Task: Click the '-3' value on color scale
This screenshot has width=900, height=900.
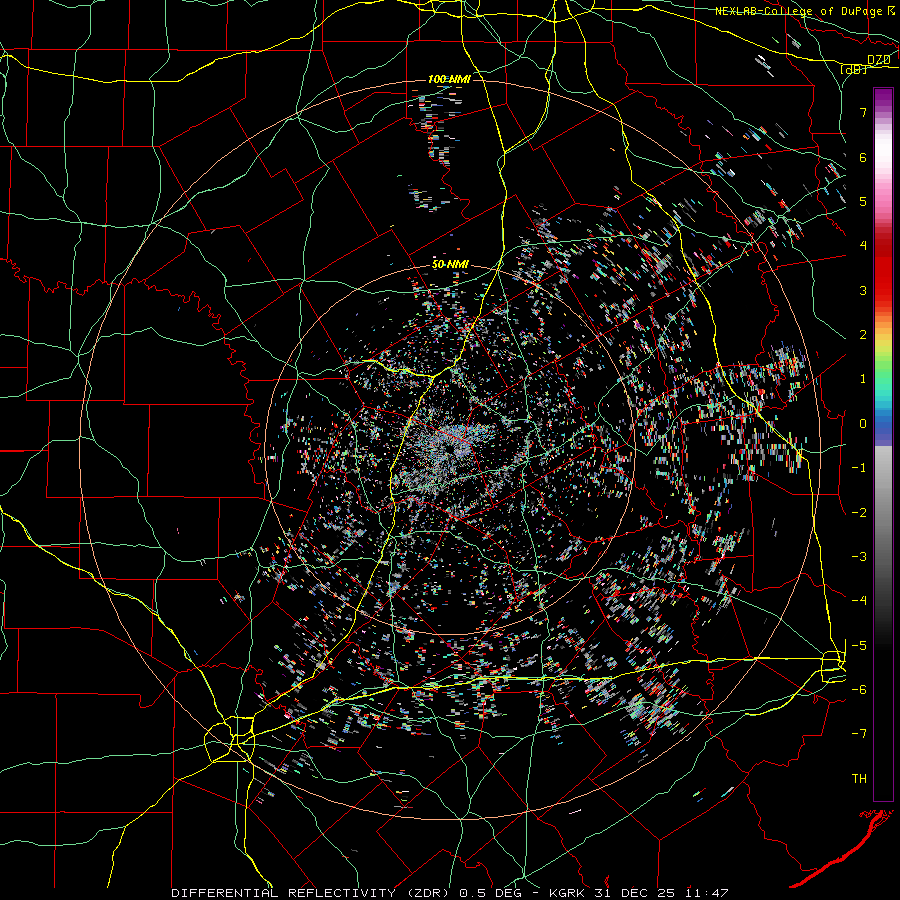Action: [x=859, y=556]
